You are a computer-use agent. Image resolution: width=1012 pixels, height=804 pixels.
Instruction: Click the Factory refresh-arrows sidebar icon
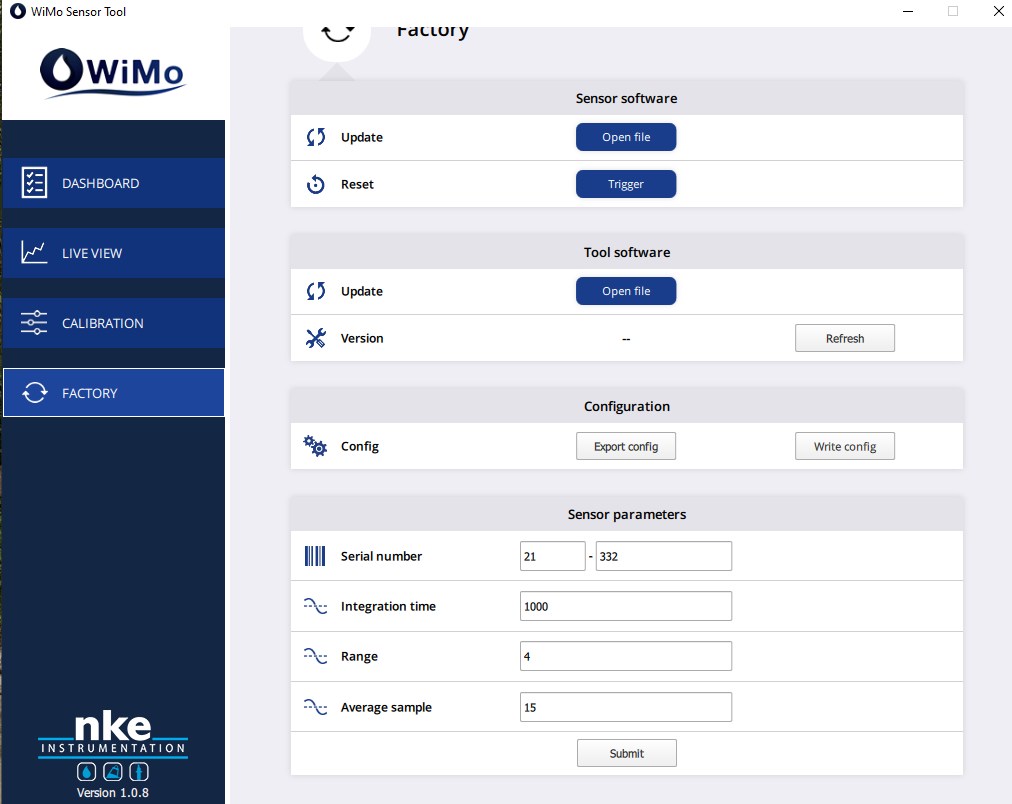[34, 392]
